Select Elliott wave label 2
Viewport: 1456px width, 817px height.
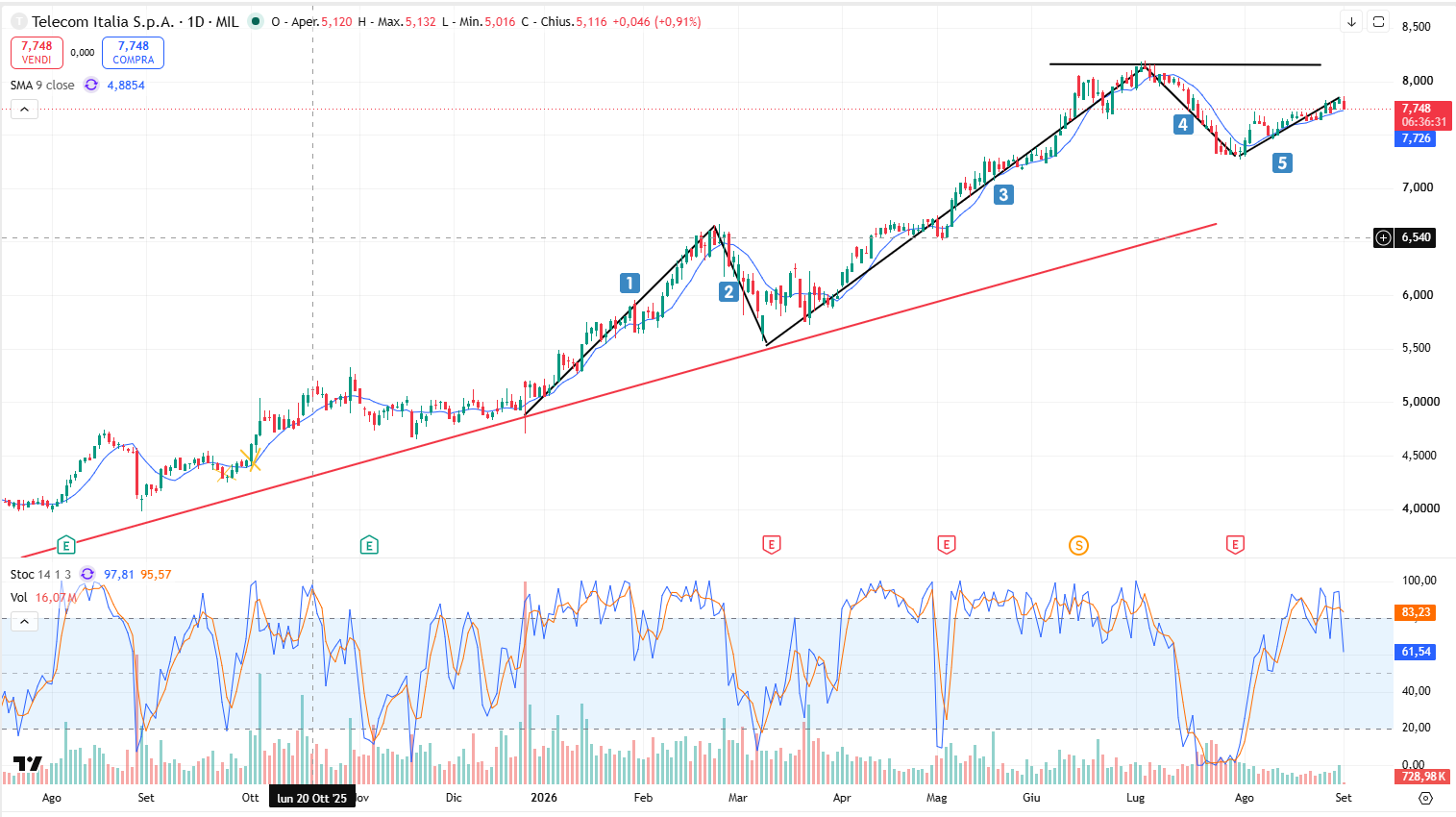pyautogui.click(x=728, y=292)
